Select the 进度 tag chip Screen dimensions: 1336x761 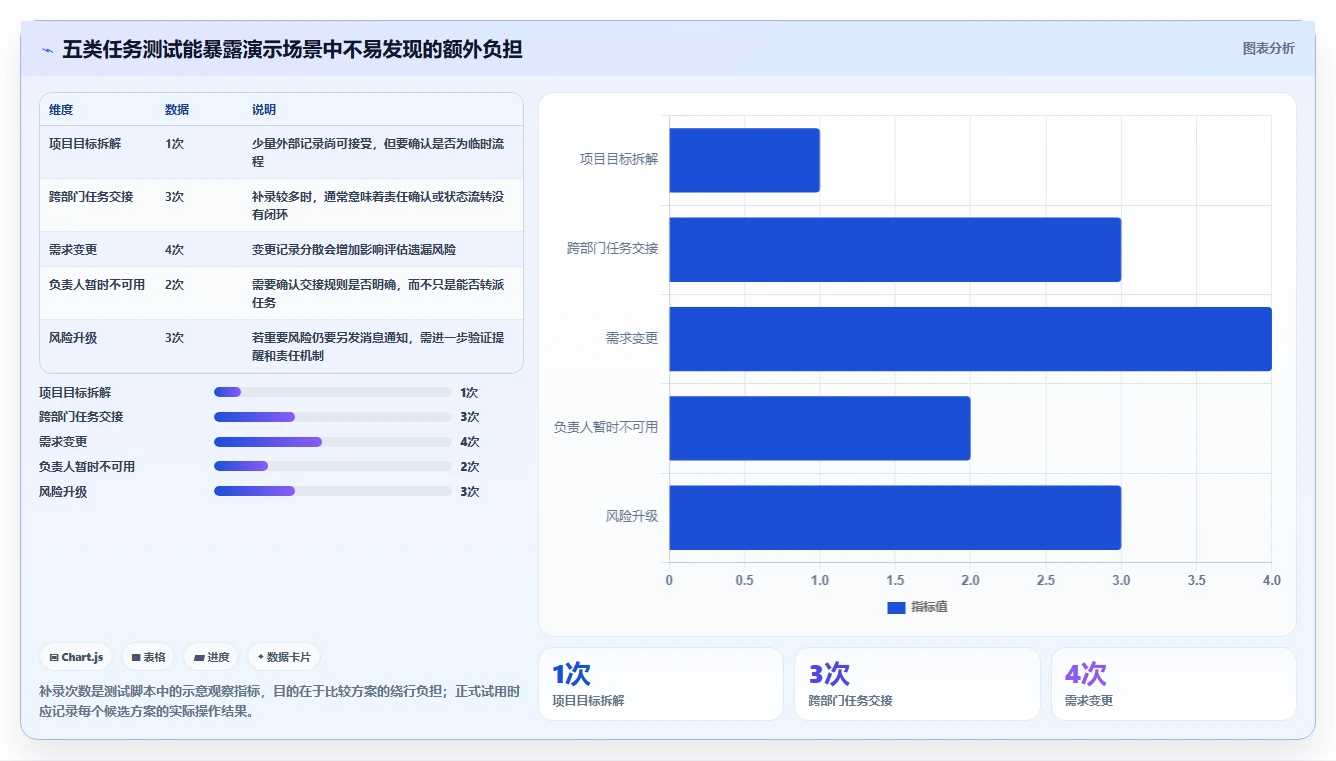click(x=211, y=657)
